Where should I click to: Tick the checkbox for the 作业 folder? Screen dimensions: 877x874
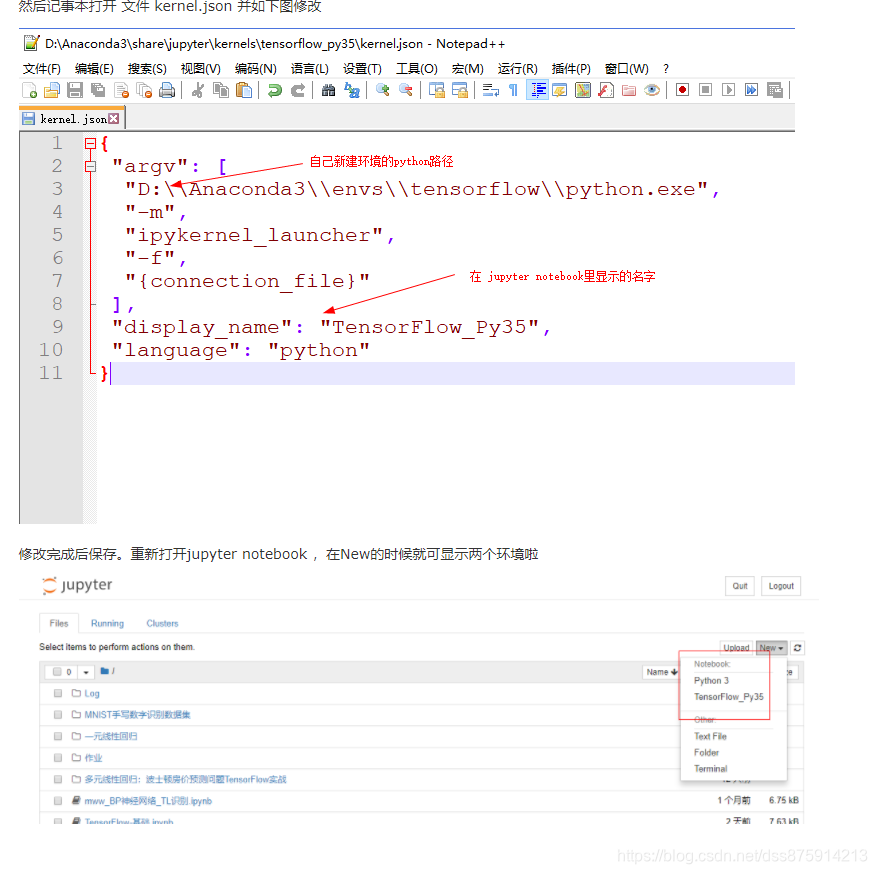pos(58,758)
